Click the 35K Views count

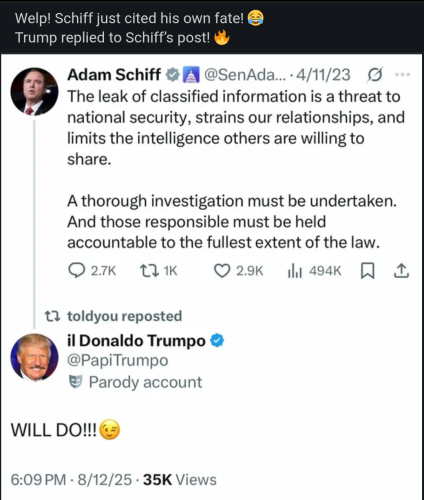pos(180,480)
